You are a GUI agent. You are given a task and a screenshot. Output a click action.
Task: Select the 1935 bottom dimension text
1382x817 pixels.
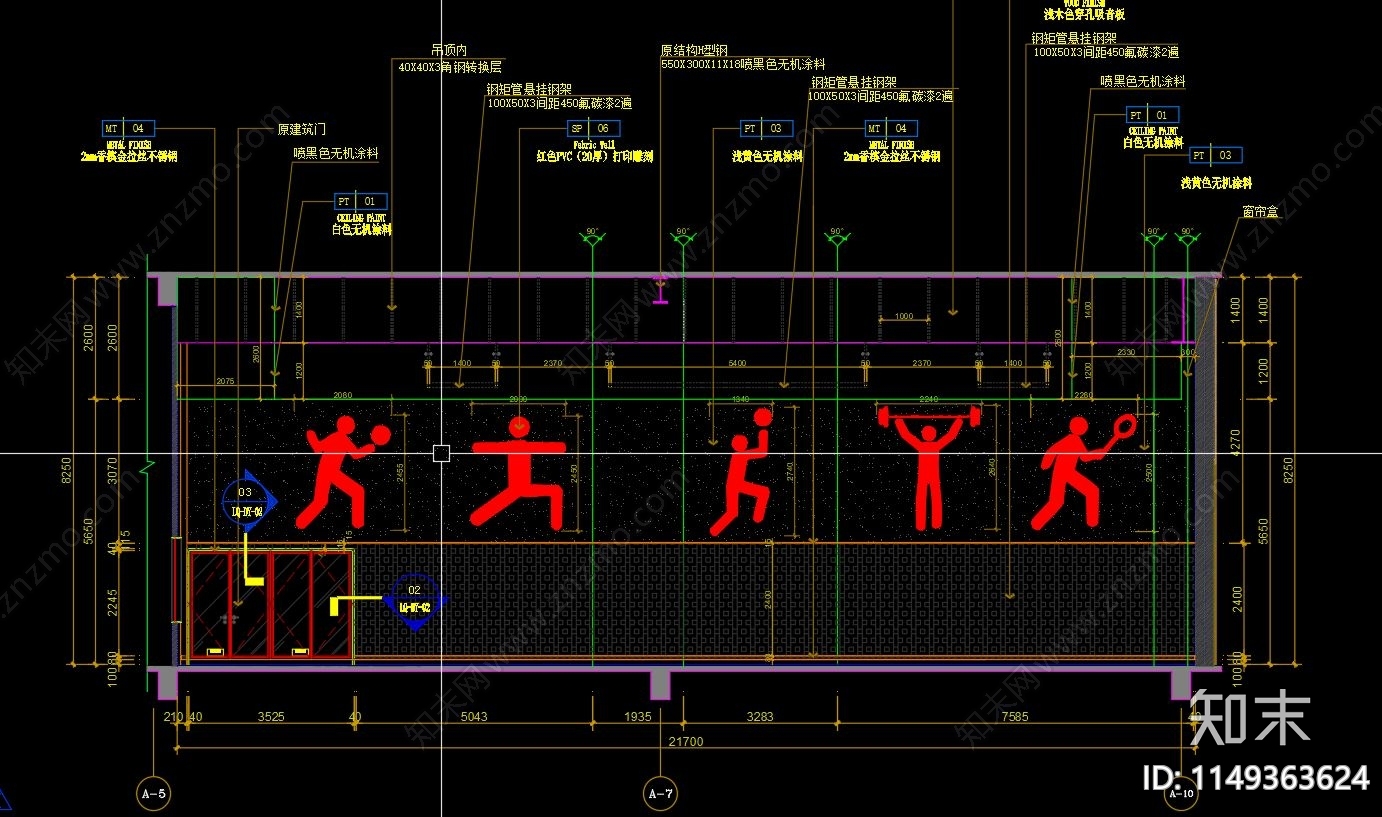(x=637, y=717)
